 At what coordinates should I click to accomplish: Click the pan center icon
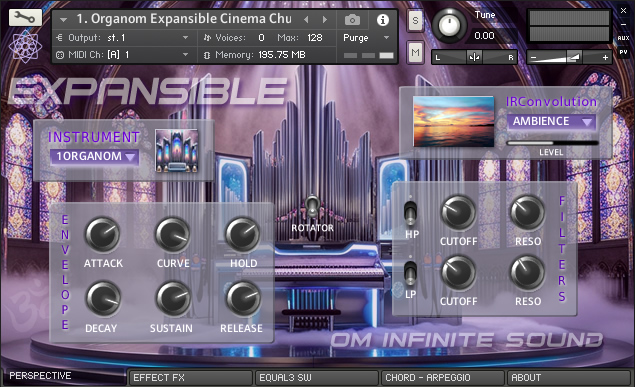474,57
